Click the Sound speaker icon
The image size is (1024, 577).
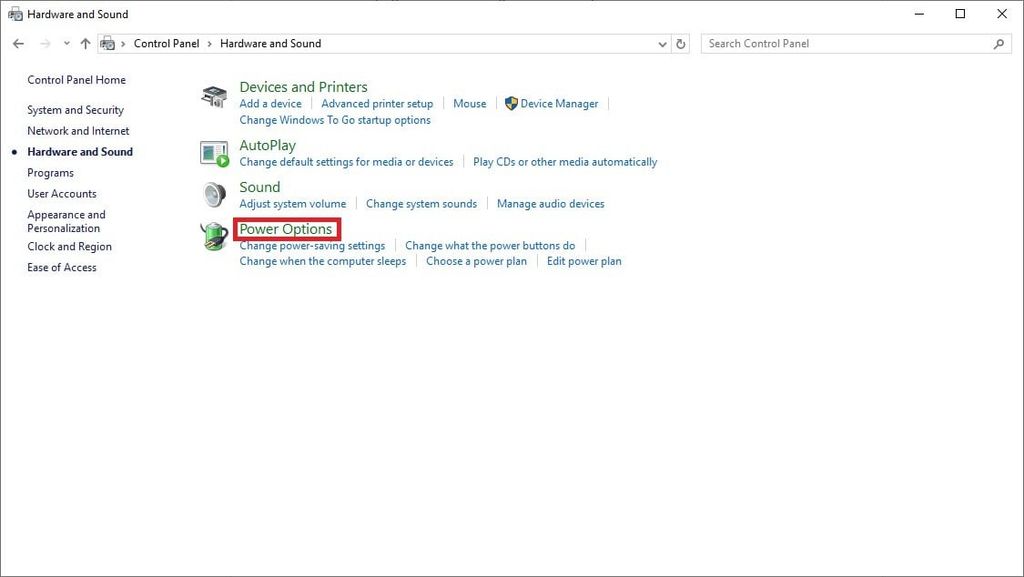point(214,194)
